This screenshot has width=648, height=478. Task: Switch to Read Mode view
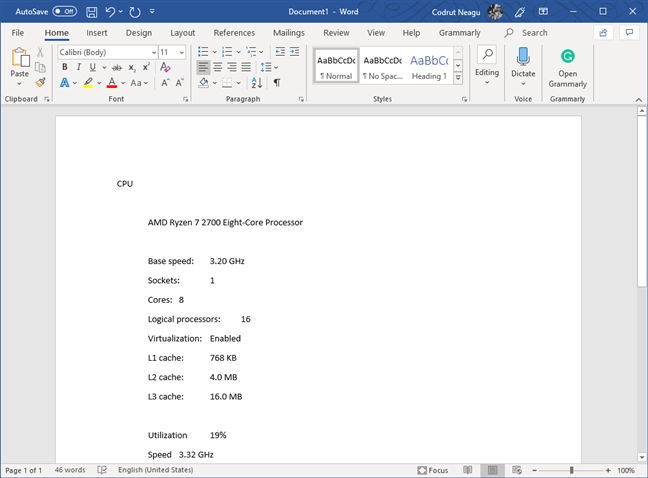click(x=467, y=470)
